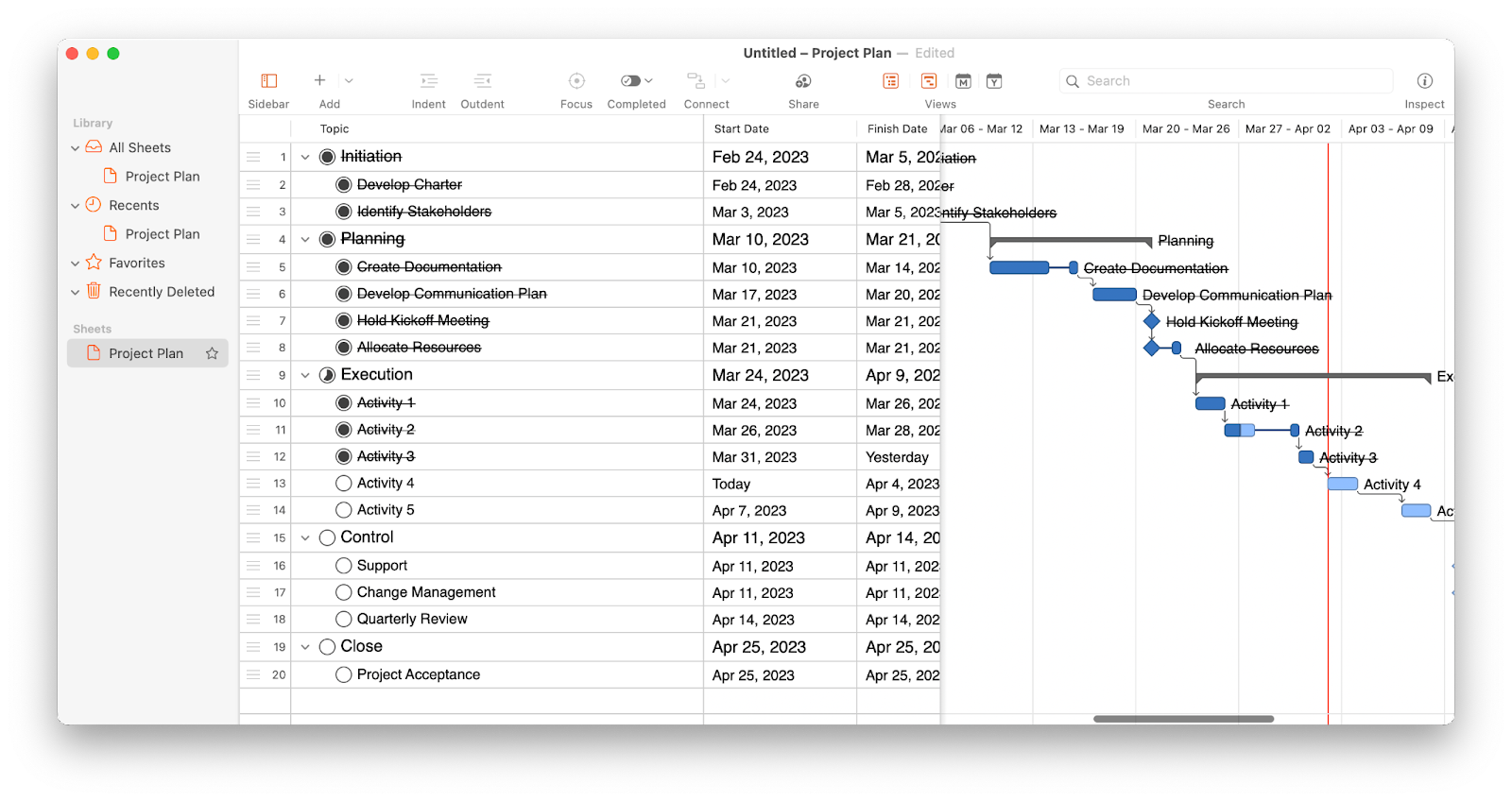1512x801 pixels.
Task: Open the Inspect info icon
Action: click(x=1424, y=81)
